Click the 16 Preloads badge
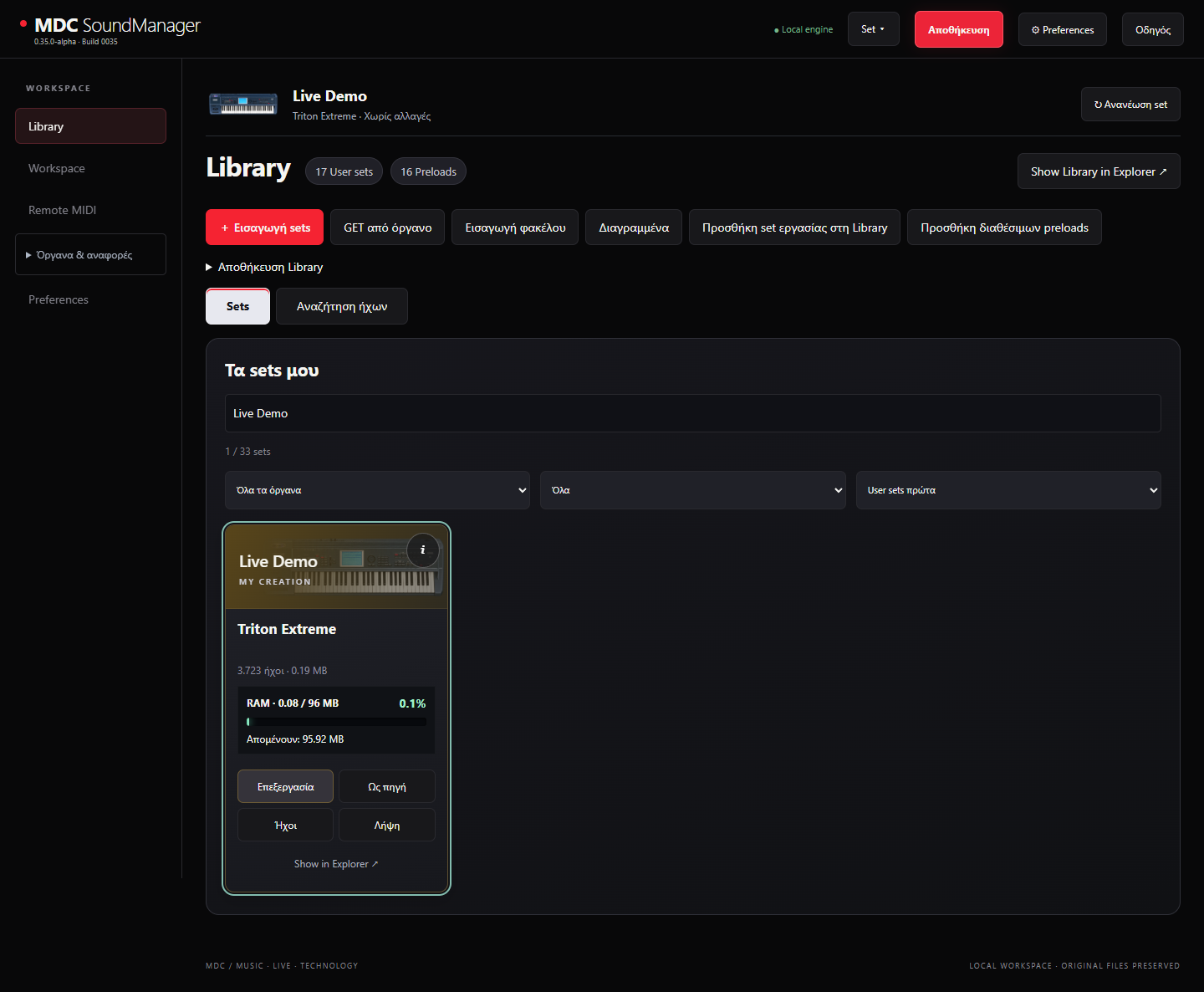Screen dimensions: 1204x992 click(x=428, y=171)
